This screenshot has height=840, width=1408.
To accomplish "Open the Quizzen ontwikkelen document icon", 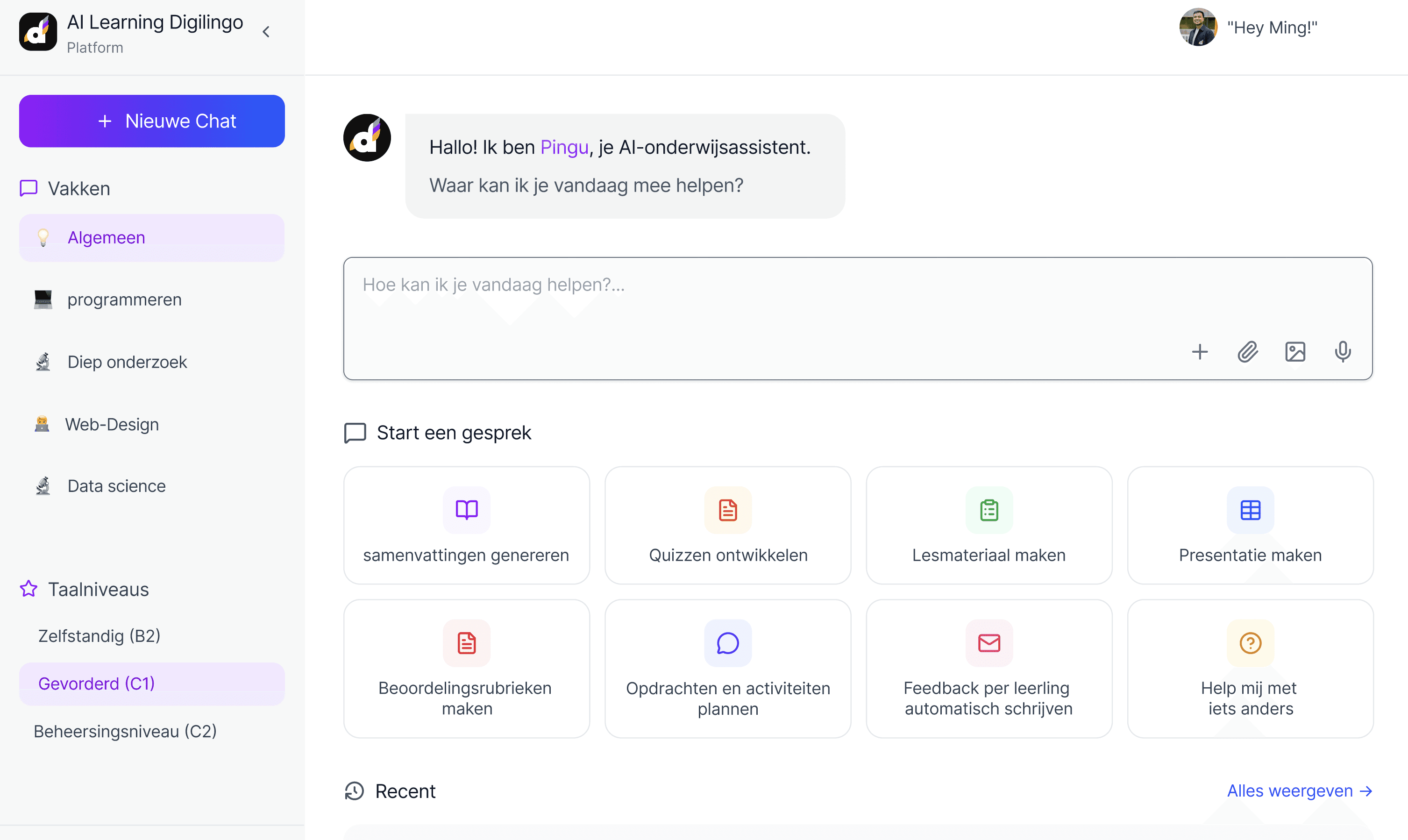I will click(728, 510).
